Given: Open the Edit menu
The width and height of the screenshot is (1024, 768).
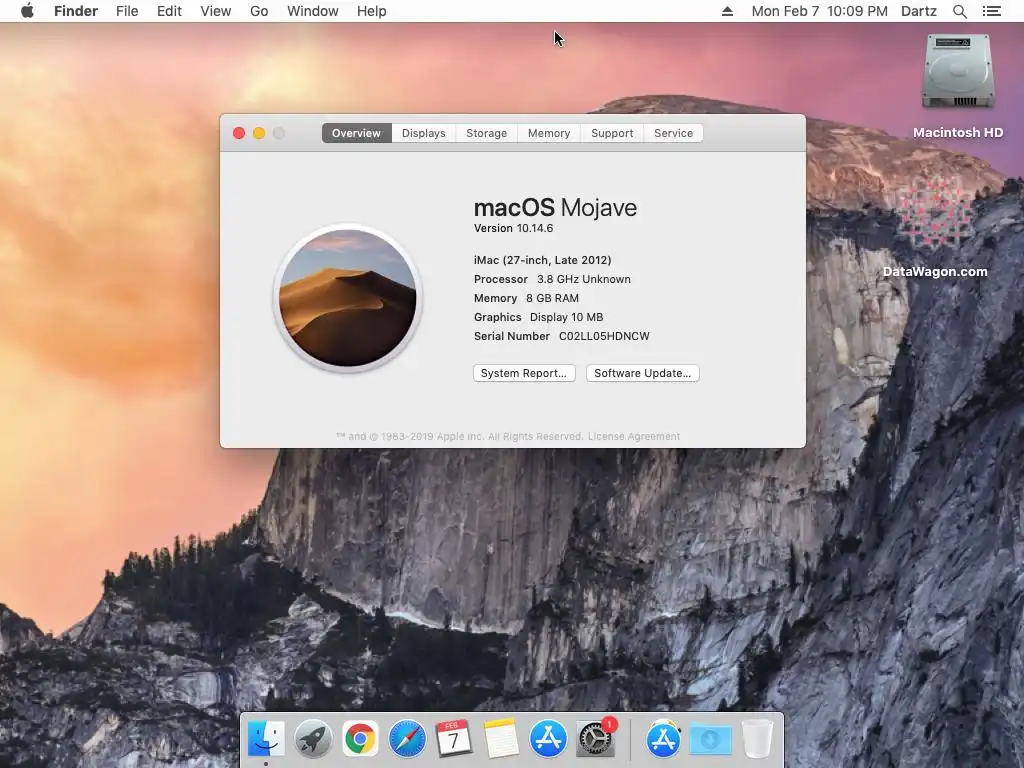Looking at the screenshot, I should 169,11.
